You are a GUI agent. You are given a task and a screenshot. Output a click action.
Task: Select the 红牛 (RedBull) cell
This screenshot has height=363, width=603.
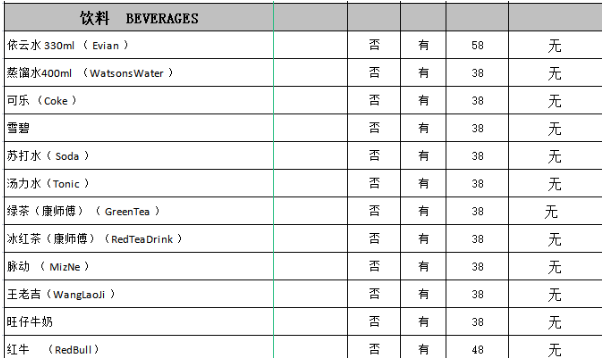pyautogui.click(x=139, y=347)
